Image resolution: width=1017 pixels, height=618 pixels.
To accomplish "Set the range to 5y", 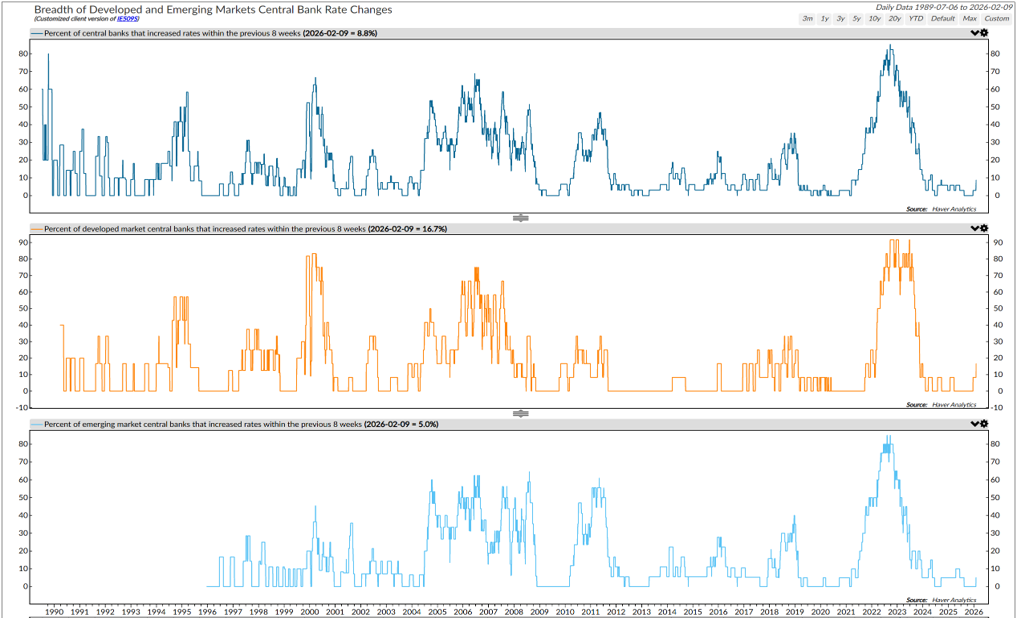I will (x=857, y=19).
